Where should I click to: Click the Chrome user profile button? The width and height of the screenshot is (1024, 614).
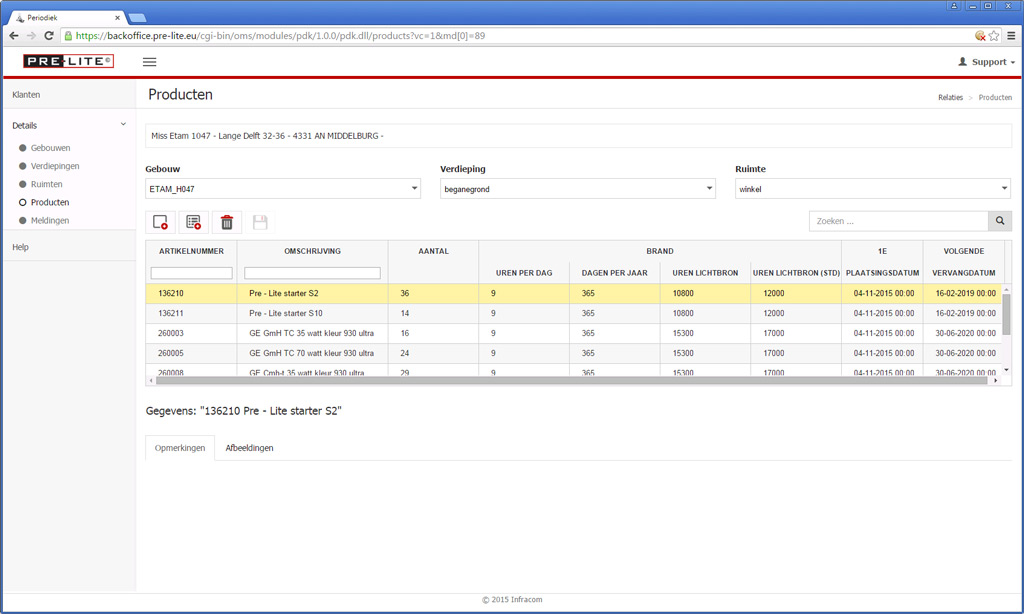point(953,6)
